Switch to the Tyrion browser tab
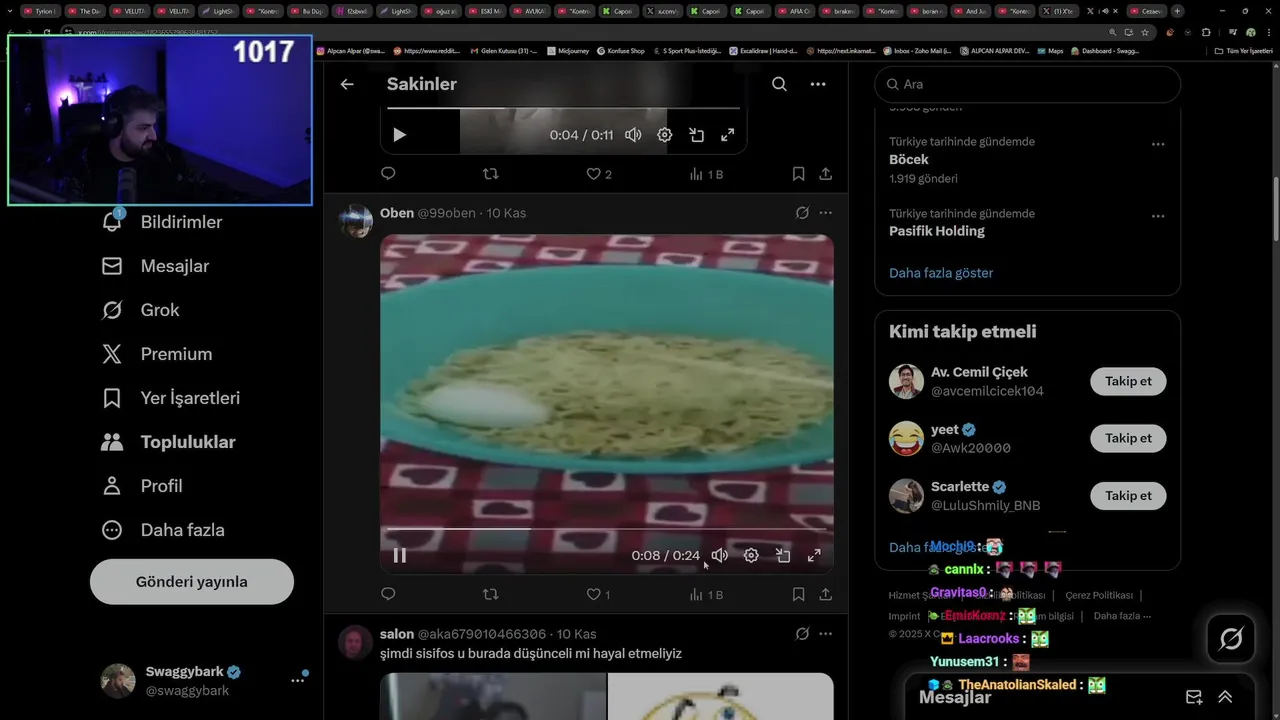The image size is (1280, 720). click(x=40, y=11)
